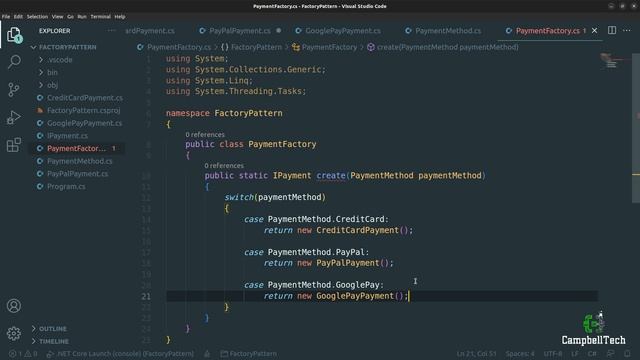
Task: Click 0 references above create method
Action: (224, 166)
